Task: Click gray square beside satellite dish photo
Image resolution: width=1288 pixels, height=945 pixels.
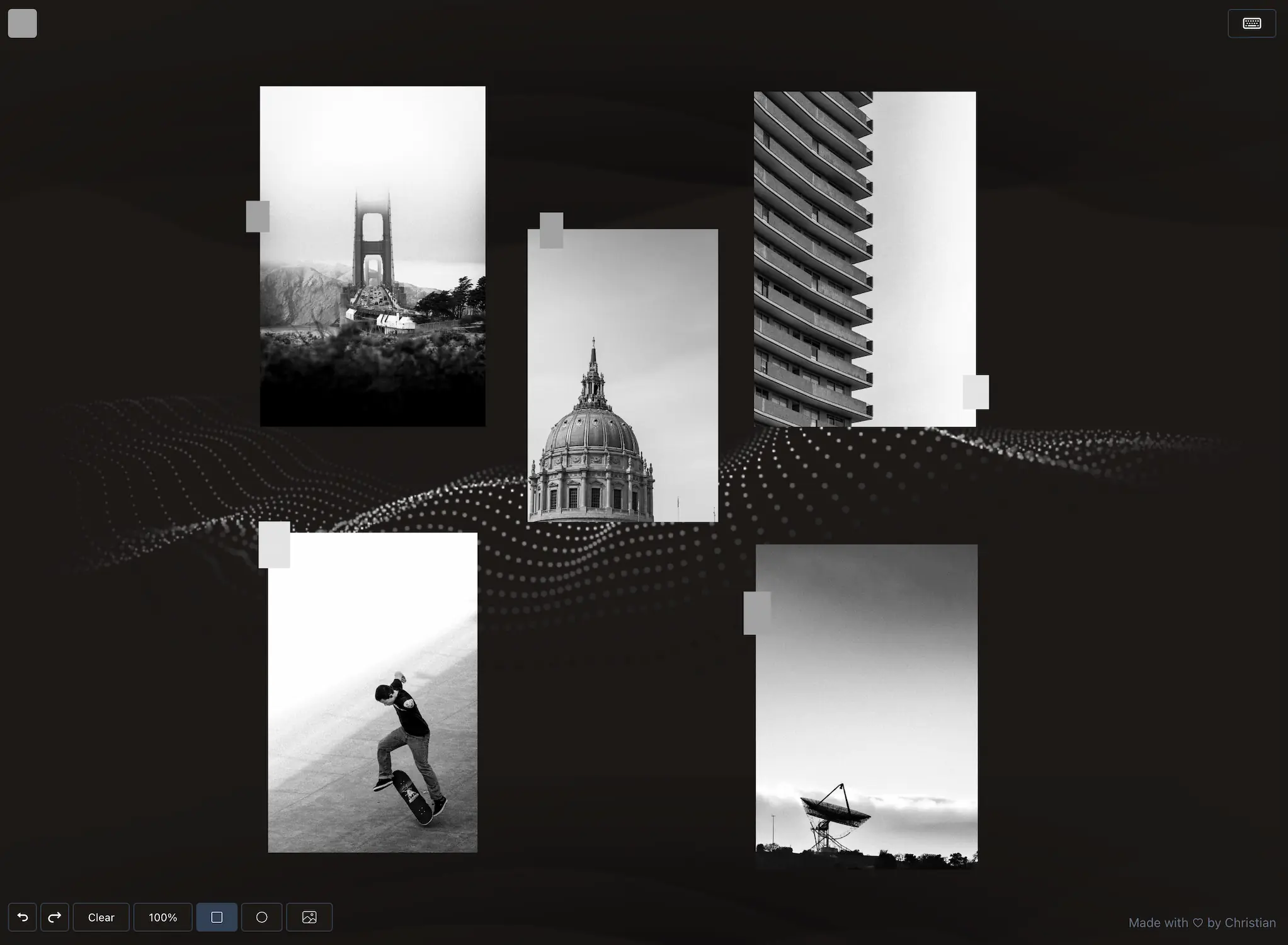Action: (757, 612)
